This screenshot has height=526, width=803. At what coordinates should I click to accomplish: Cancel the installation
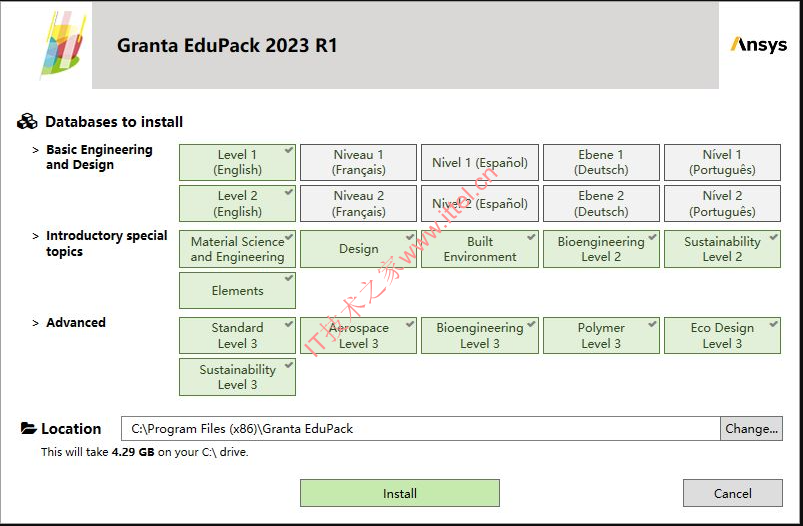732,493
